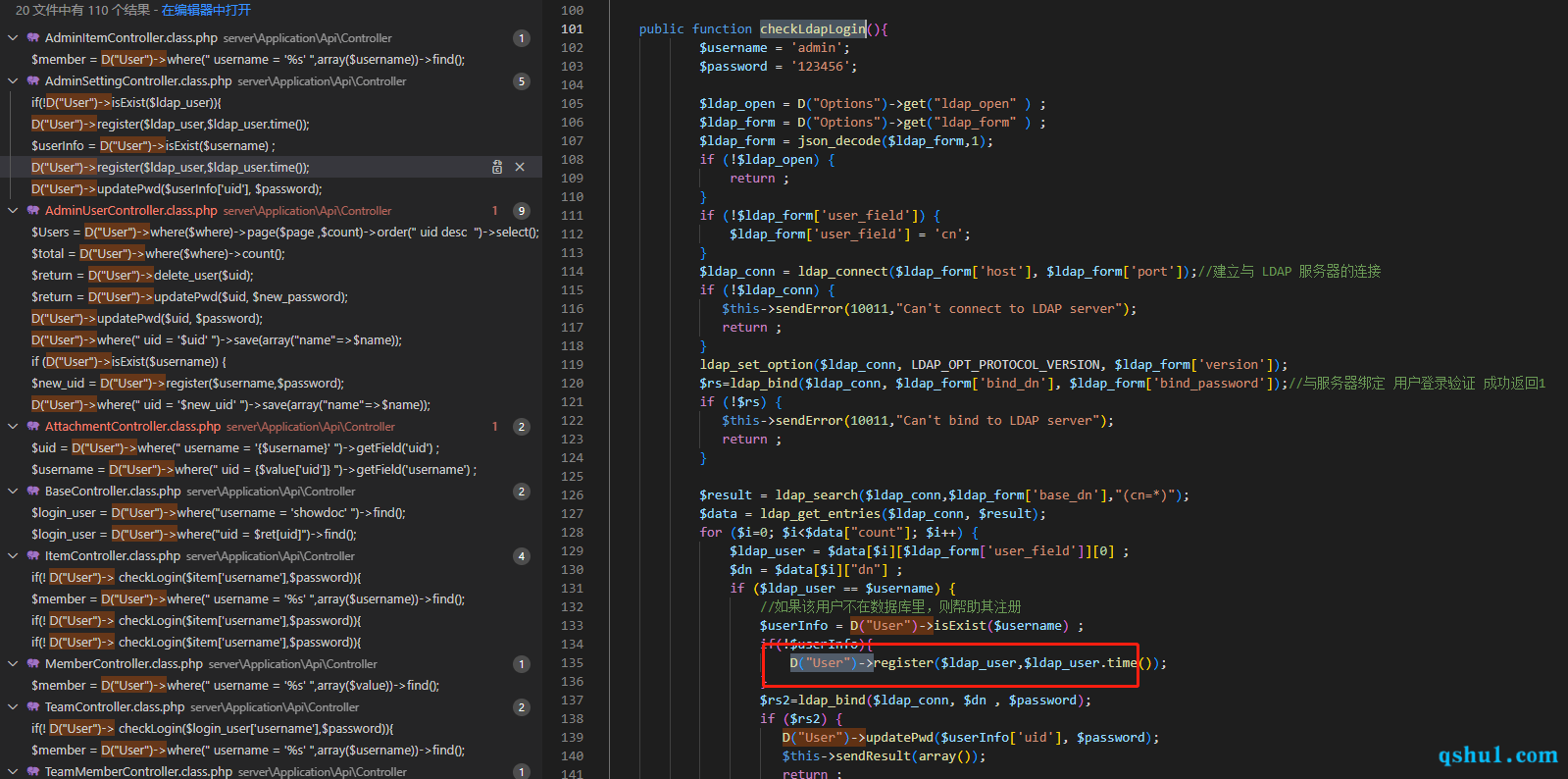
Task: Collapse TeamController.class.php results
Action: (13, 707)
